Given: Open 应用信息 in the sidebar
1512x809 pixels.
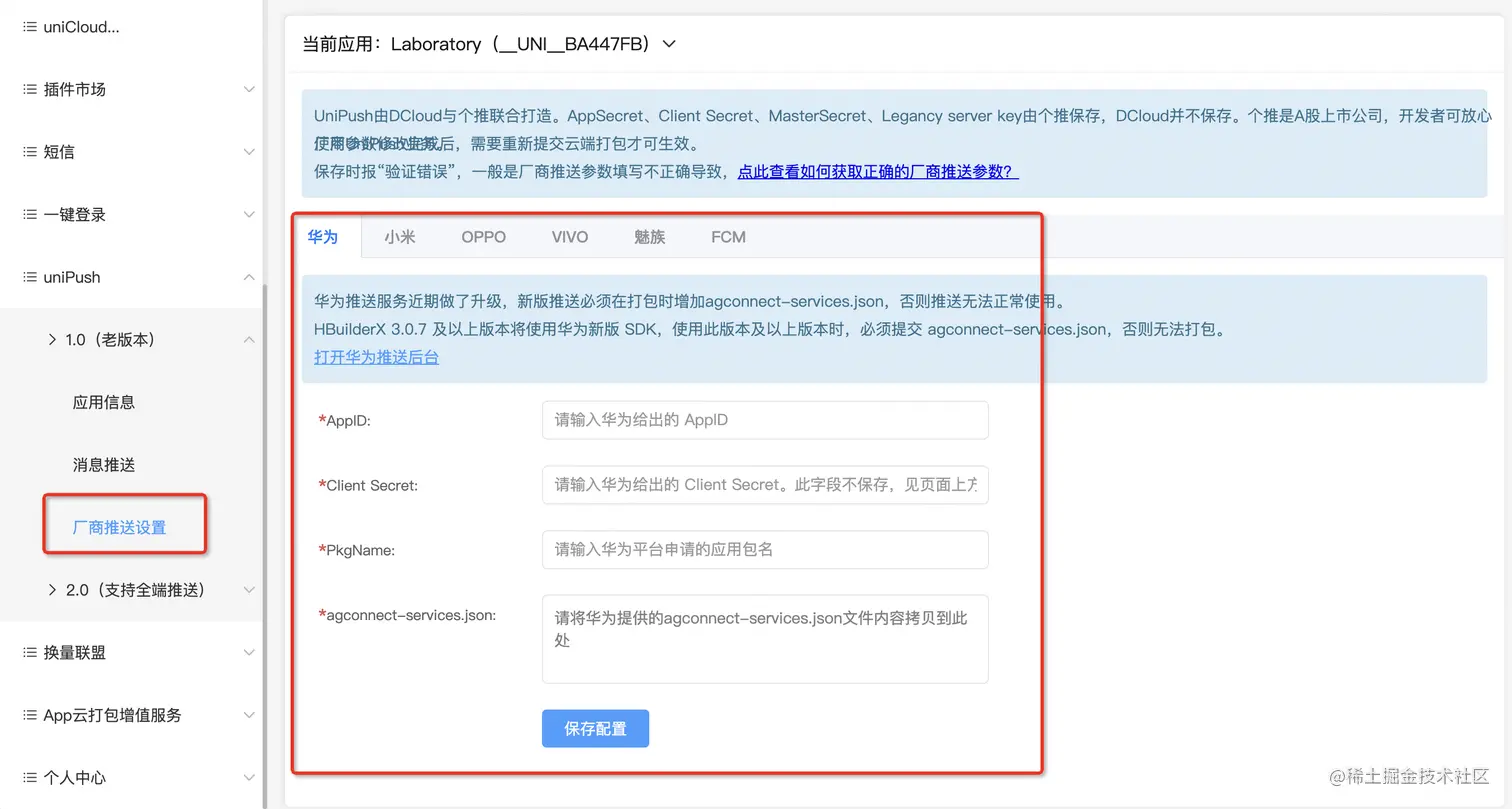Looking at the screenshot, I should [104, 402].
